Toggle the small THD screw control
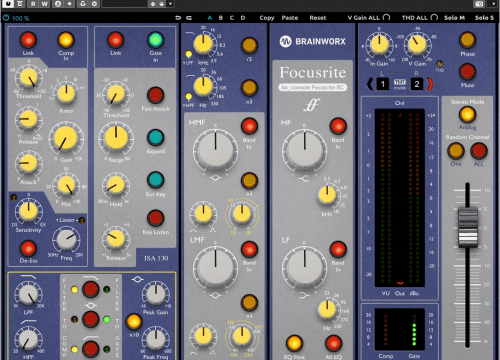This screenshot has height=360, width=500. coord(440,64)
